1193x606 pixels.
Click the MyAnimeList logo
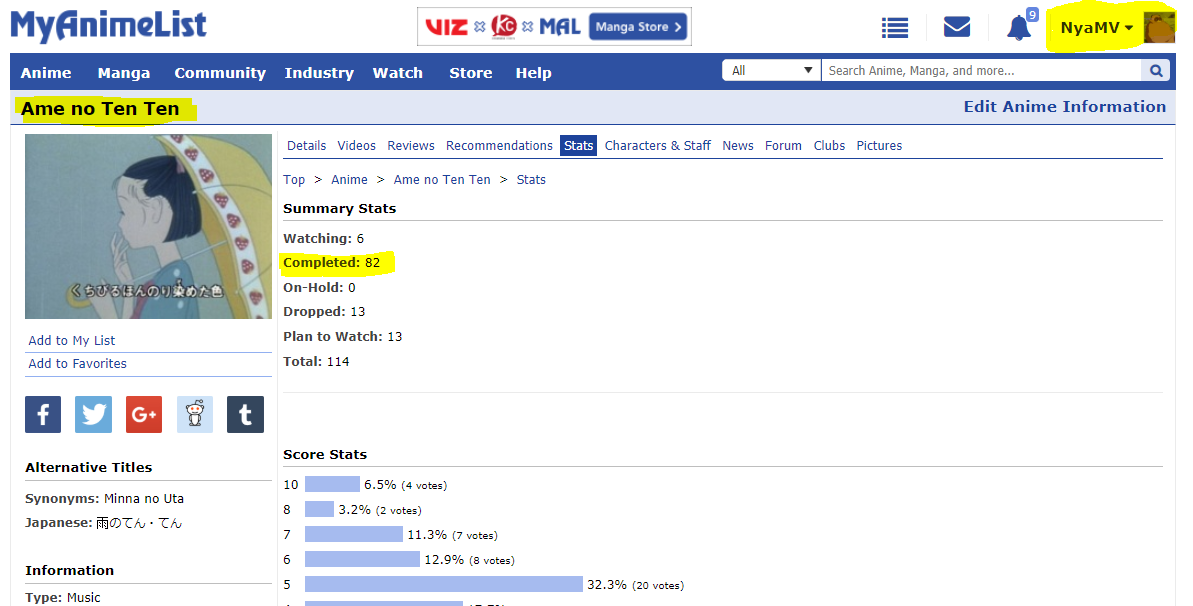pos(108,26)
